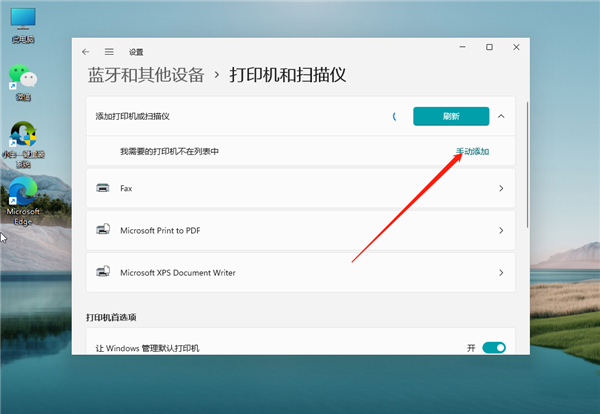Open the Microsoft XPS Document Writer chevron
This screenshot has width=600, height=414.
[x=501, y=272]
